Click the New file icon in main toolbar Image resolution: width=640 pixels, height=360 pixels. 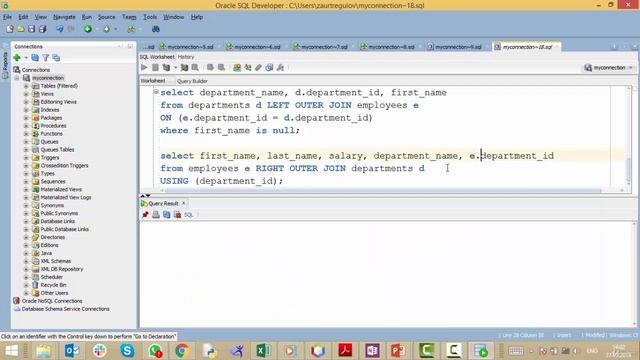10,29
